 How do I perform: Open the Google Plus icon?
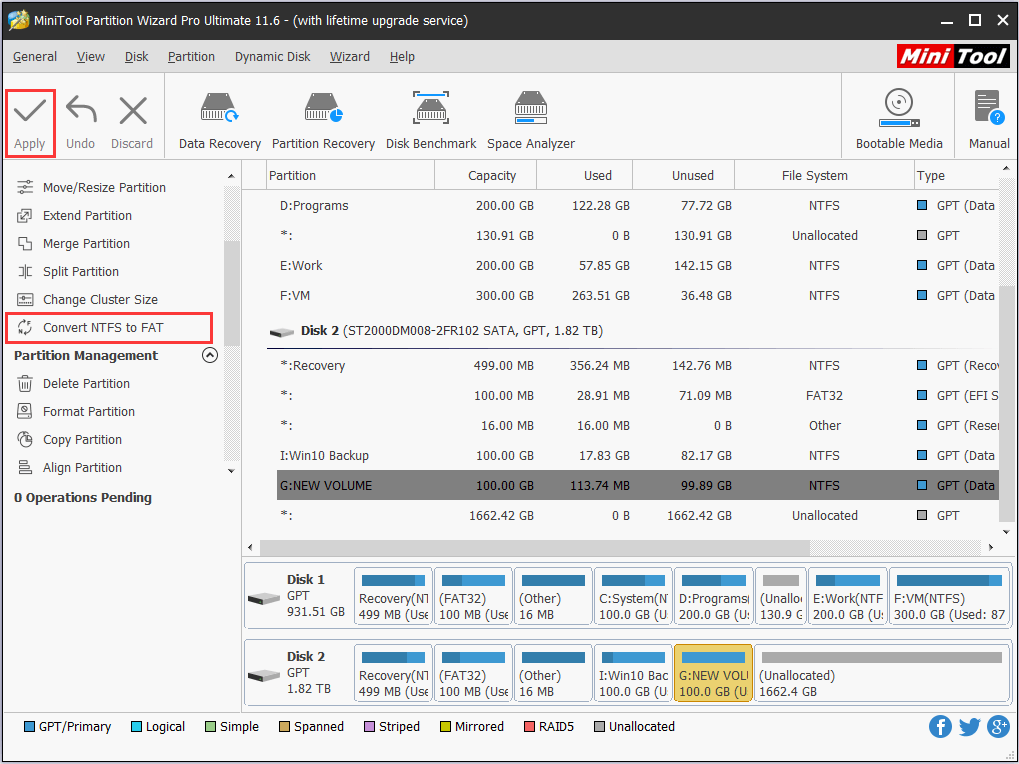pyautogui.click(x=998, y=726)
